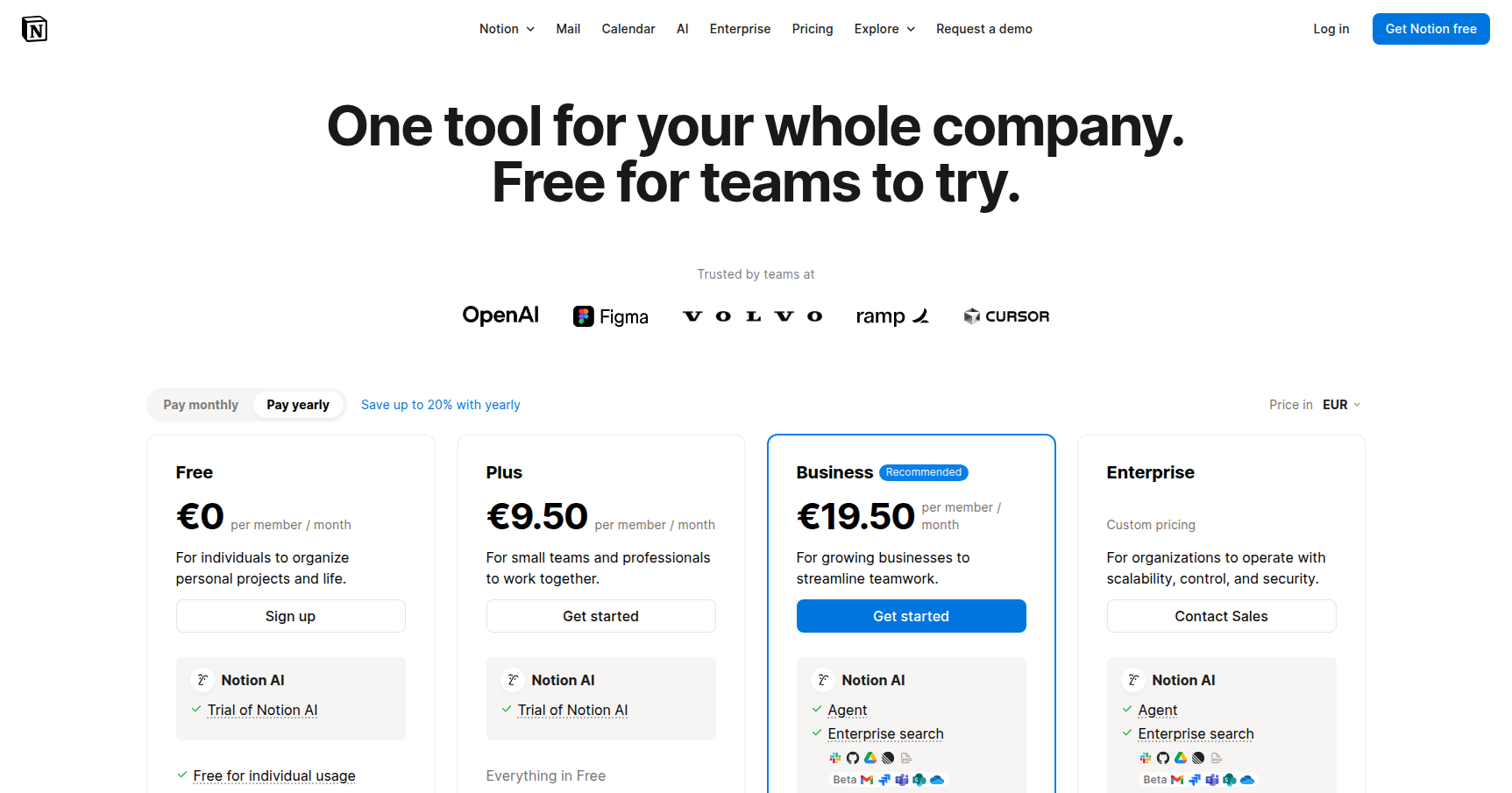Click Get started on the Business plan
The height and width of the screenshot is (793, 1512).
[911, 616]
